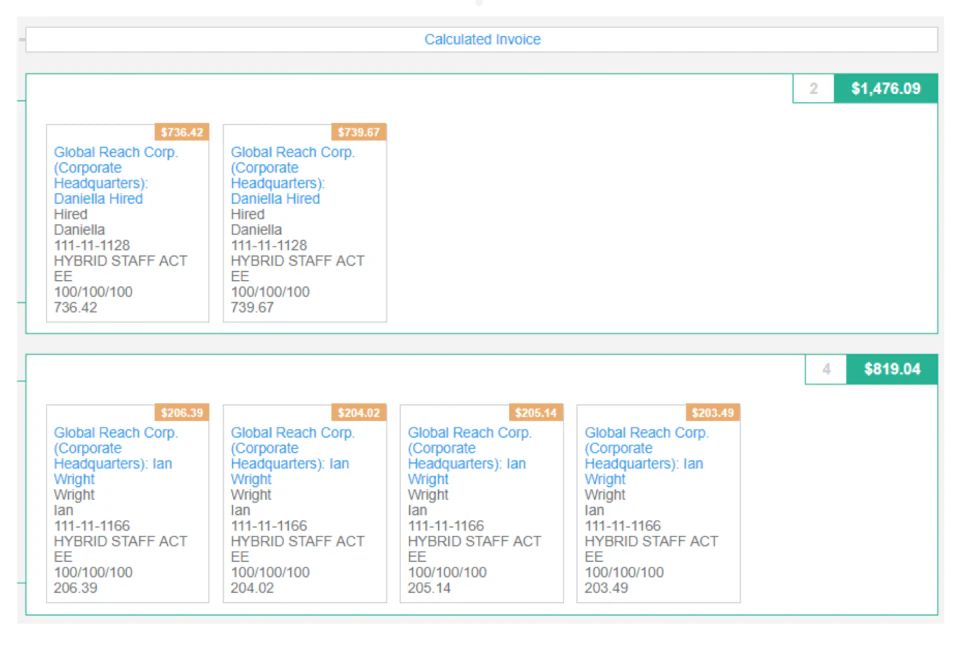
Task: Click the $739.67 badge on second Daniella card
Action: pyautogui.click(x=361, y=132)
